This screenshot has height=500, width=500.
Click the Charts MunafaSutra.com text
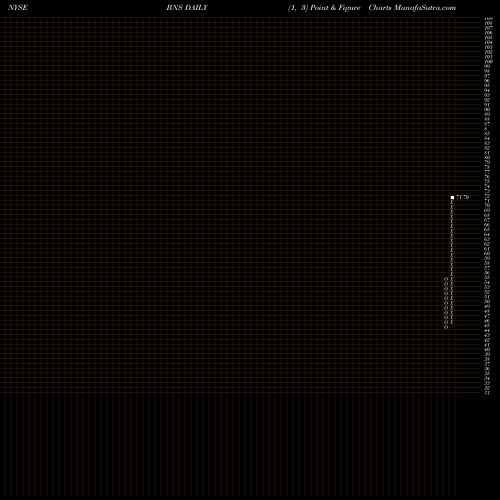coord(412,8)
